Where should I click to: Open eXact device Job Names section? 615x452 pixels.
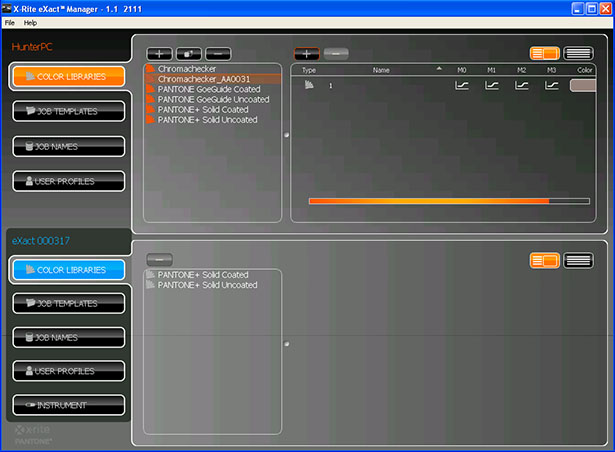[69, 337]
